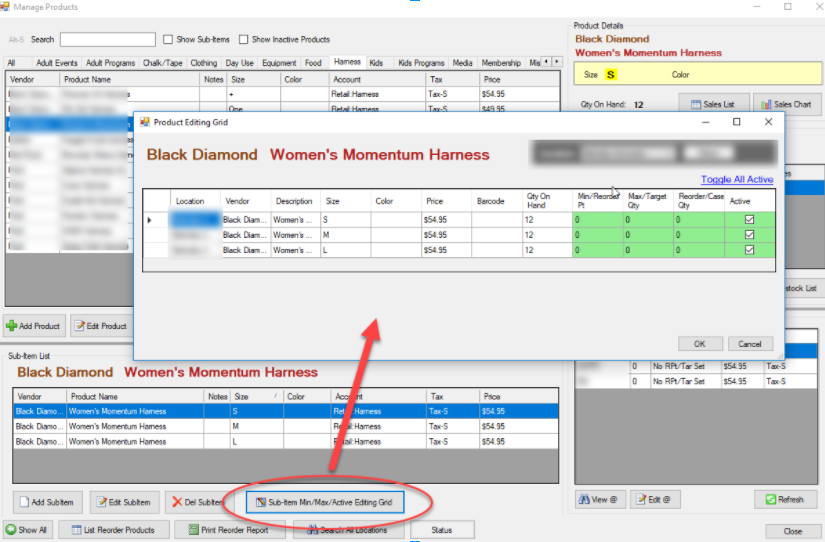Click OK in Product Editing Grid

pyautogui.click(x=699, y=344)
